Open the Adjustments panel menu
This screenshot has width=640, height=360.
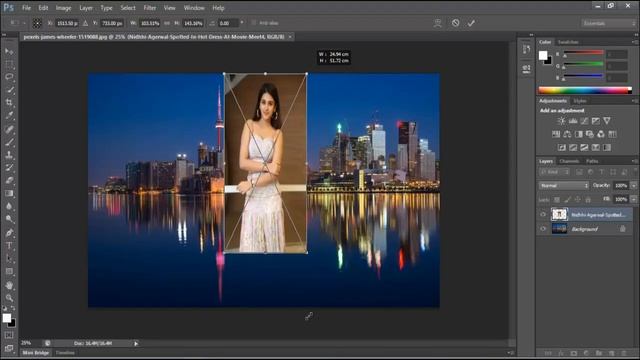click(634, 101)
